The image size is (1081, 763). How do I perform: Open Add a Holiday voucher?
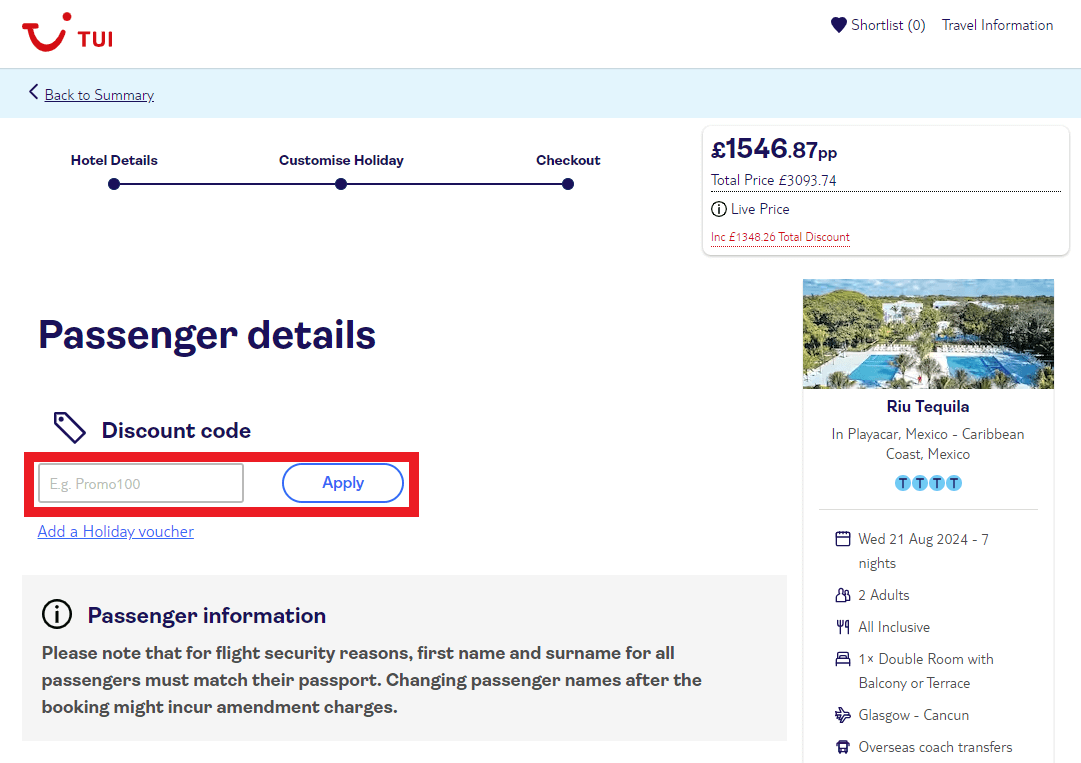click(115, 531)
